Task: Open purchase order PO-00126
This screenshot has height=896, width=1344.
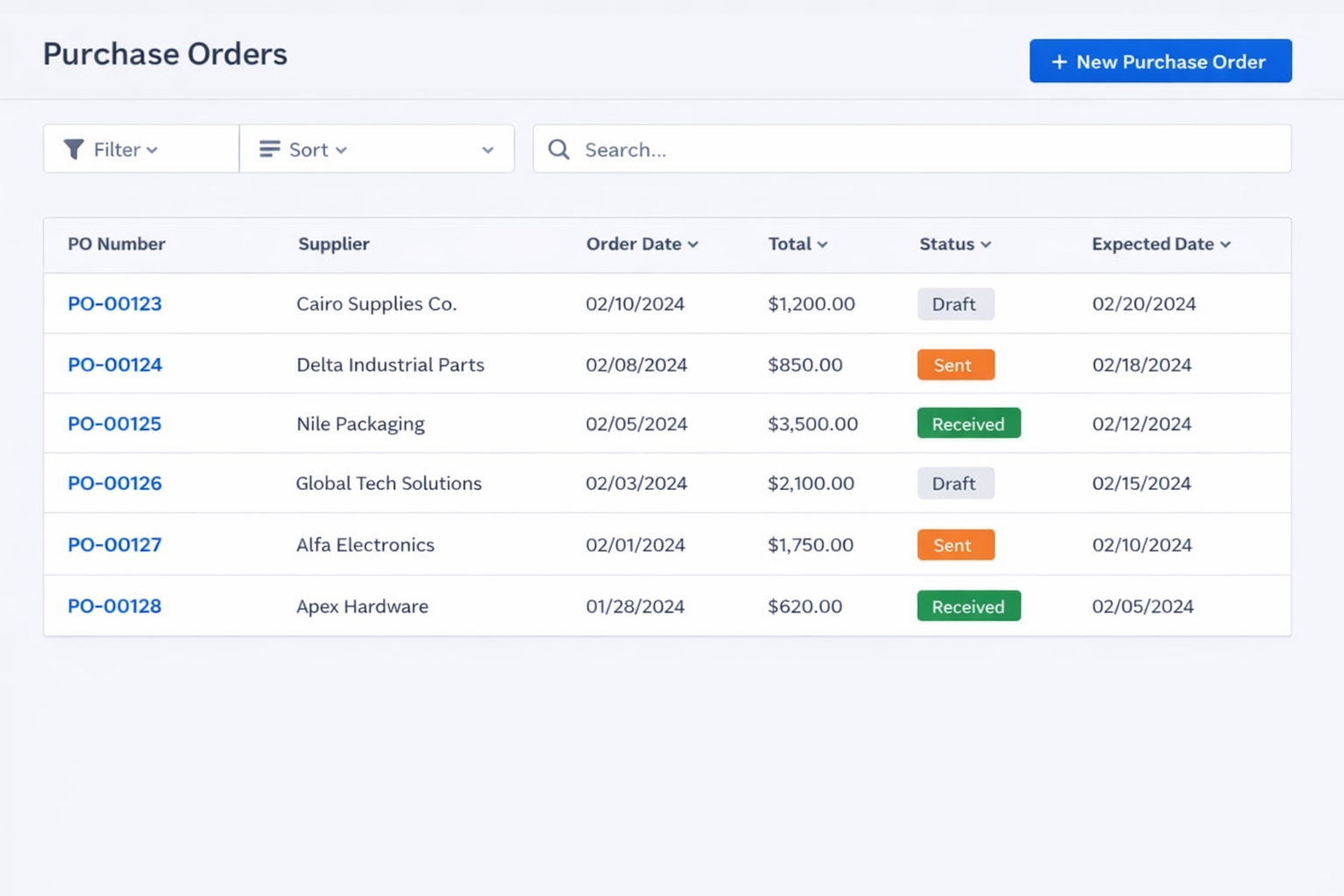Action: pyautogui.click(x=114, y=483)
